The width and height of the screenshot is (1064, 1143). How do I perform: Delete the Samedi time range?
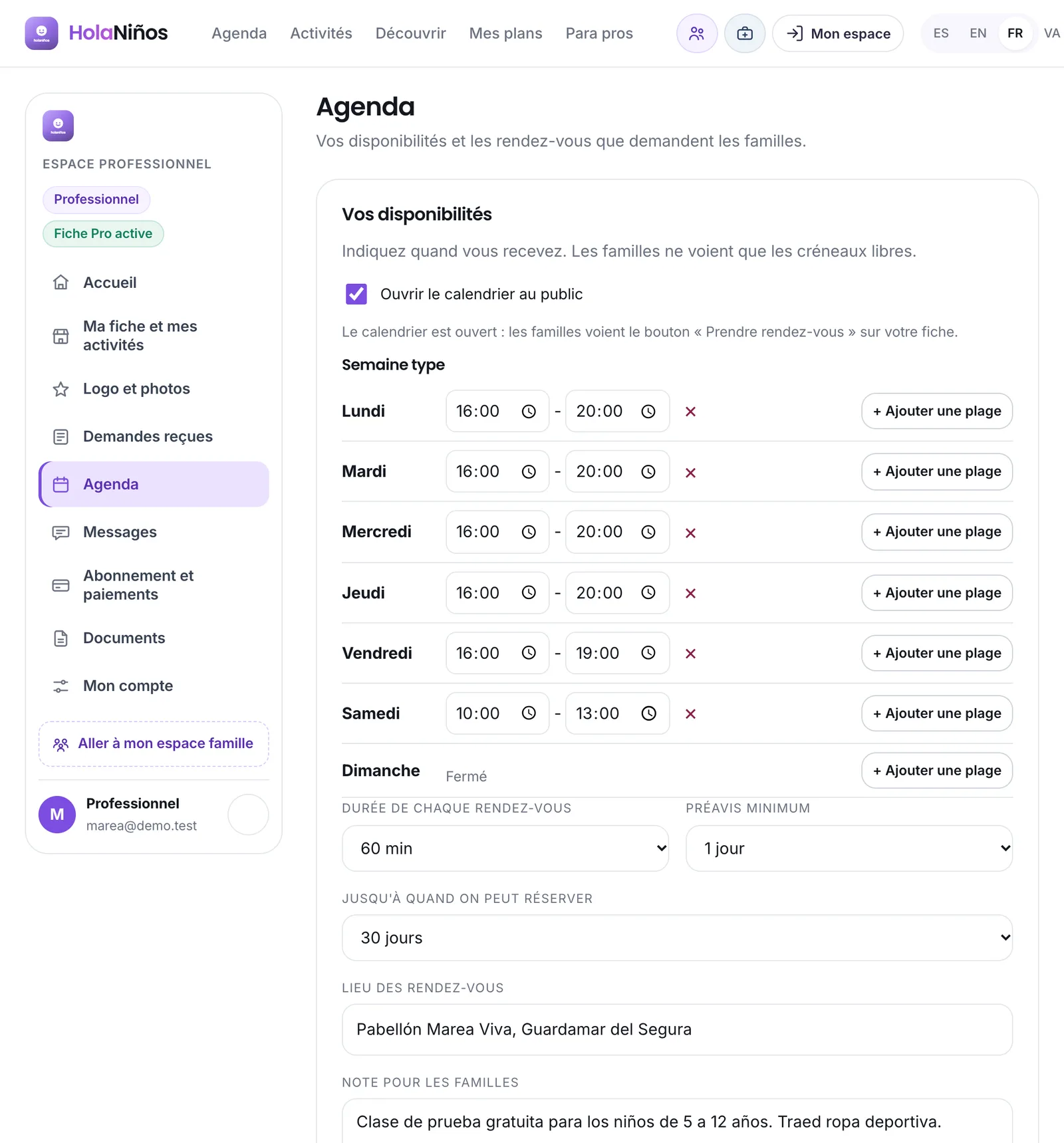pyautogui.click(x=690, y=713)
